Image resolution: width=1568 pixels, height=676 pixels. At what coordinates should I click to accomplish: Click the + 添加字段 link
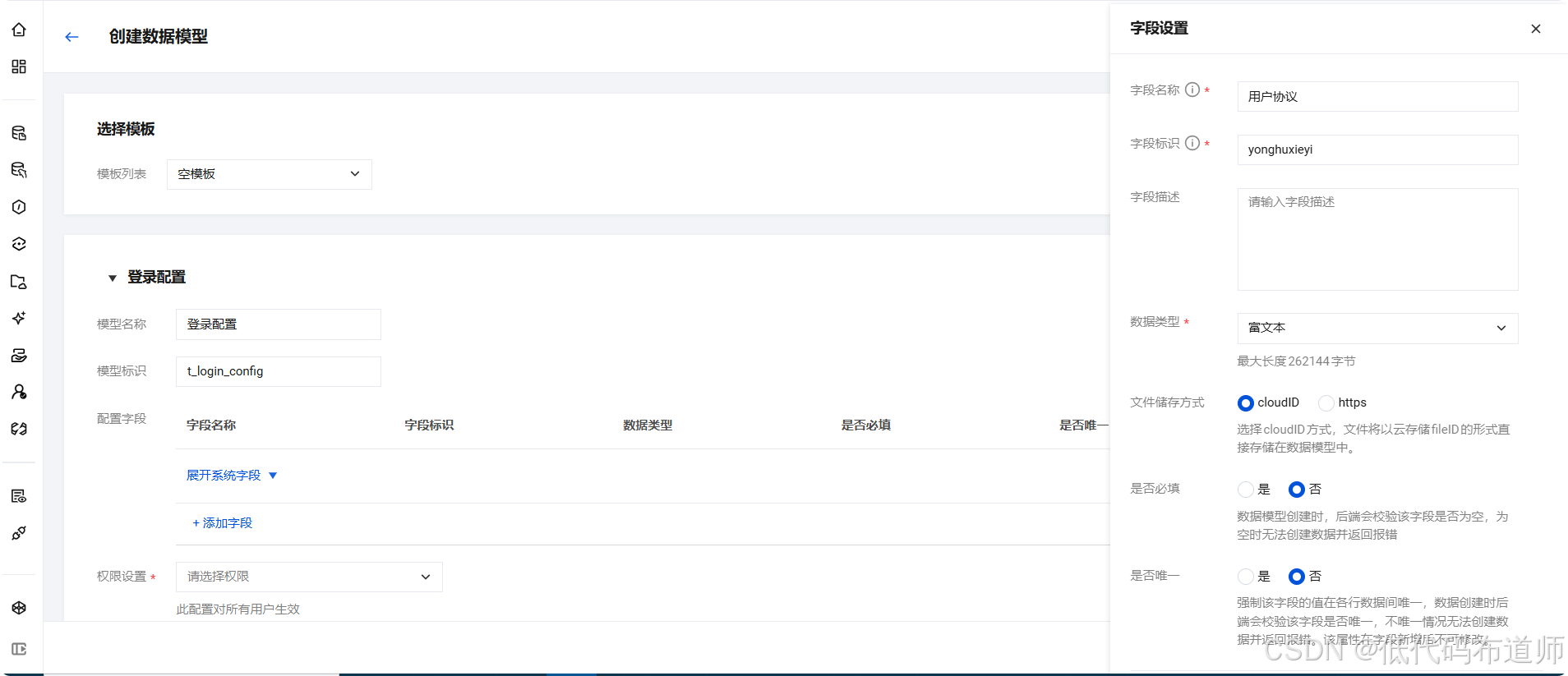pos(222,523)
